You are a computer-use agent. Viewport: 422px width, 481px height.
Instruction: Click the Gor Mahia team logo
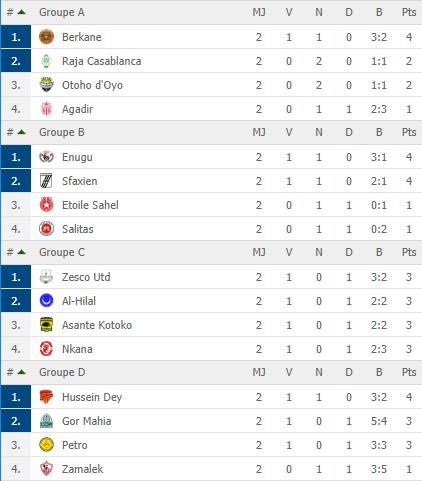(x=46, y=421)
